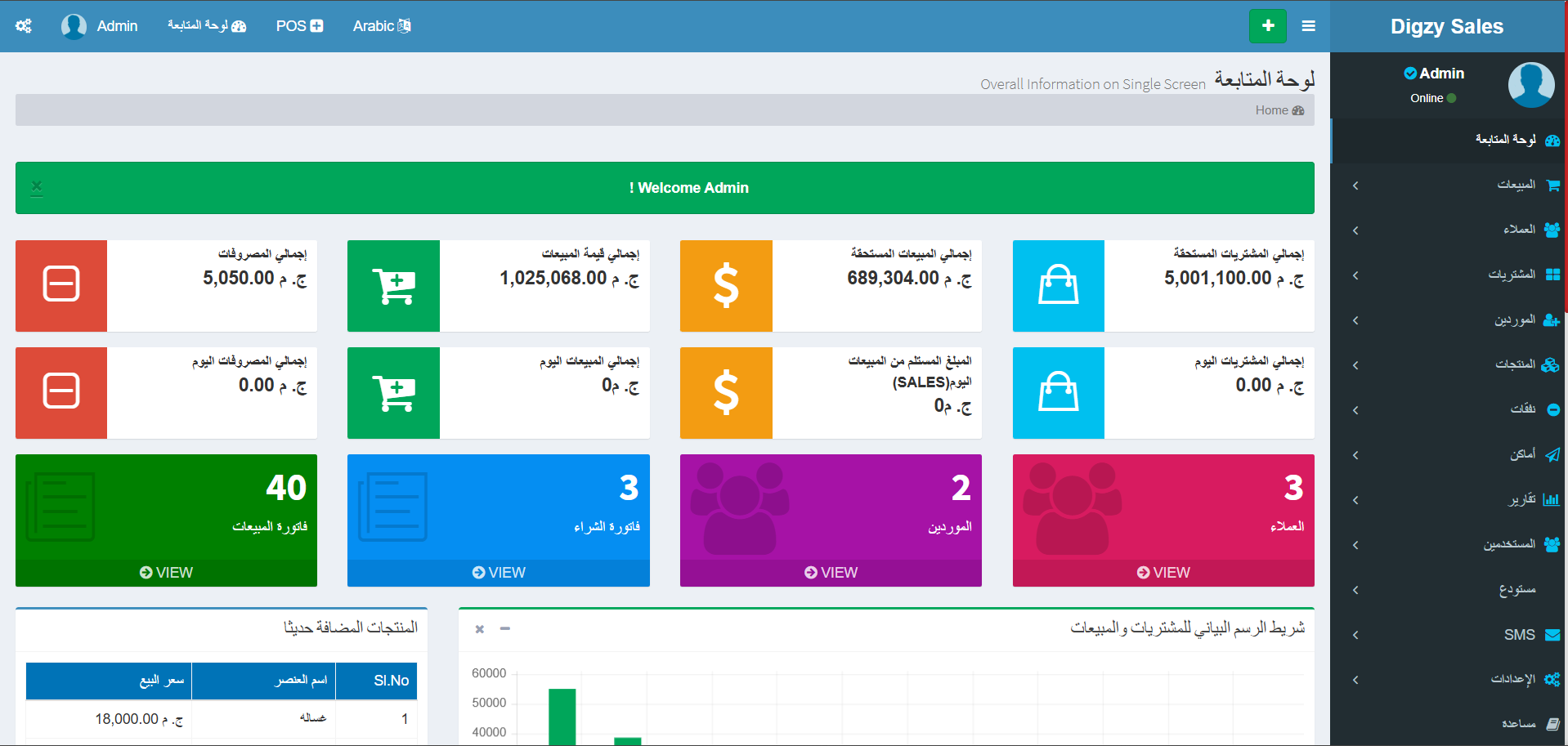Toggle the sidebar with hamburger icon

[1308, 26]
